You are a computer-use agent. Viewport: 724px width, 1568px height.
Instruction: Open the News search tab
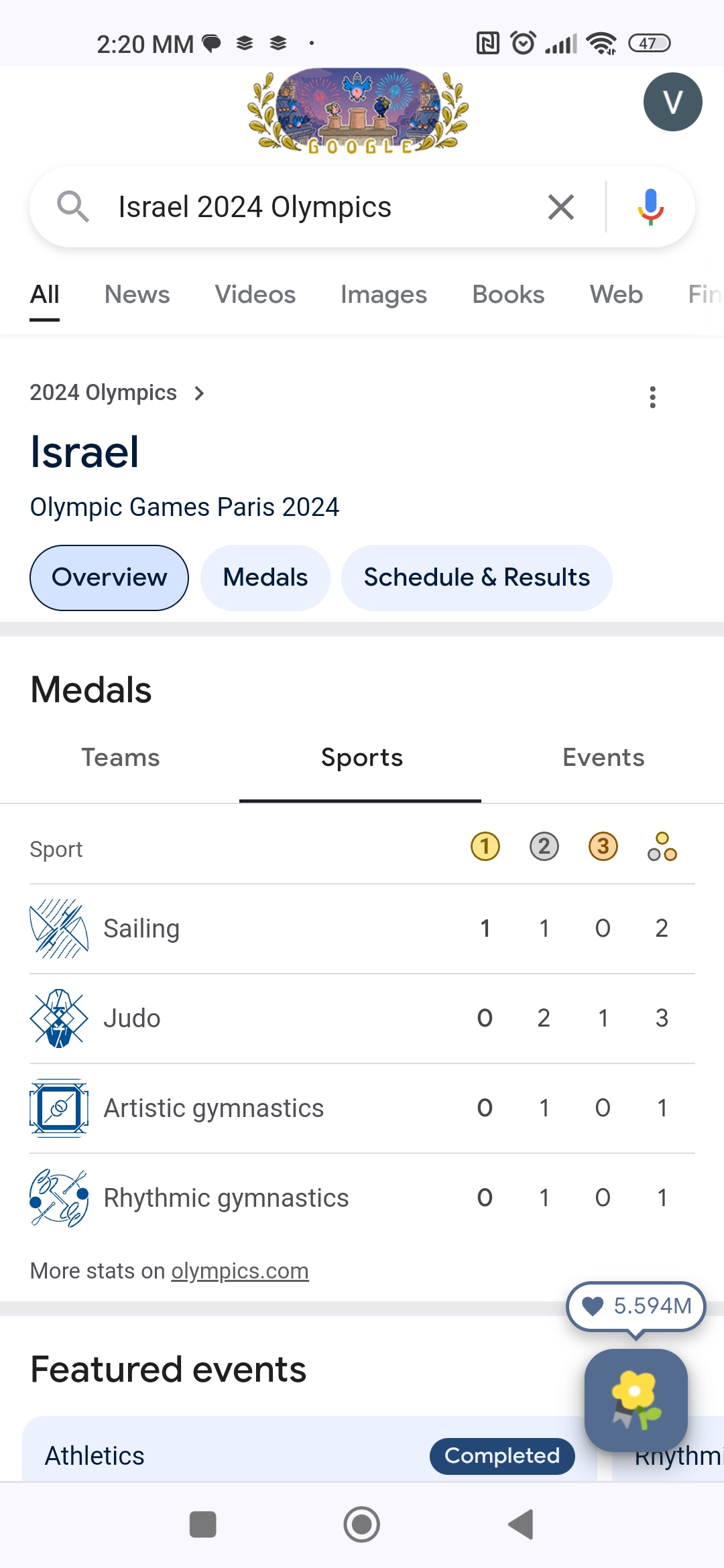pos(137,295)
